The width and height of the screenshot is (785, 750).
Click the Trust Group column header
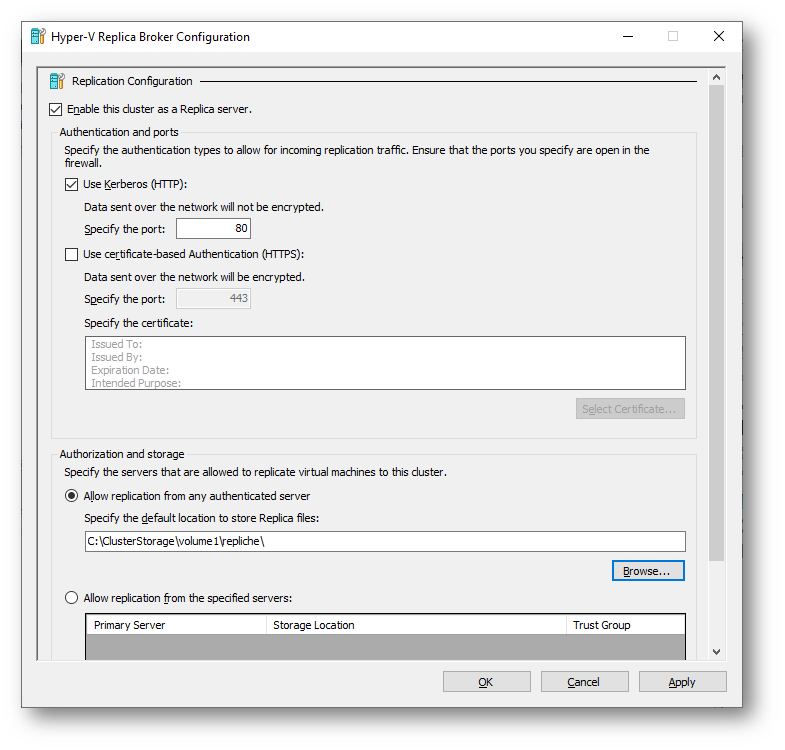click(x=625, y=625)
